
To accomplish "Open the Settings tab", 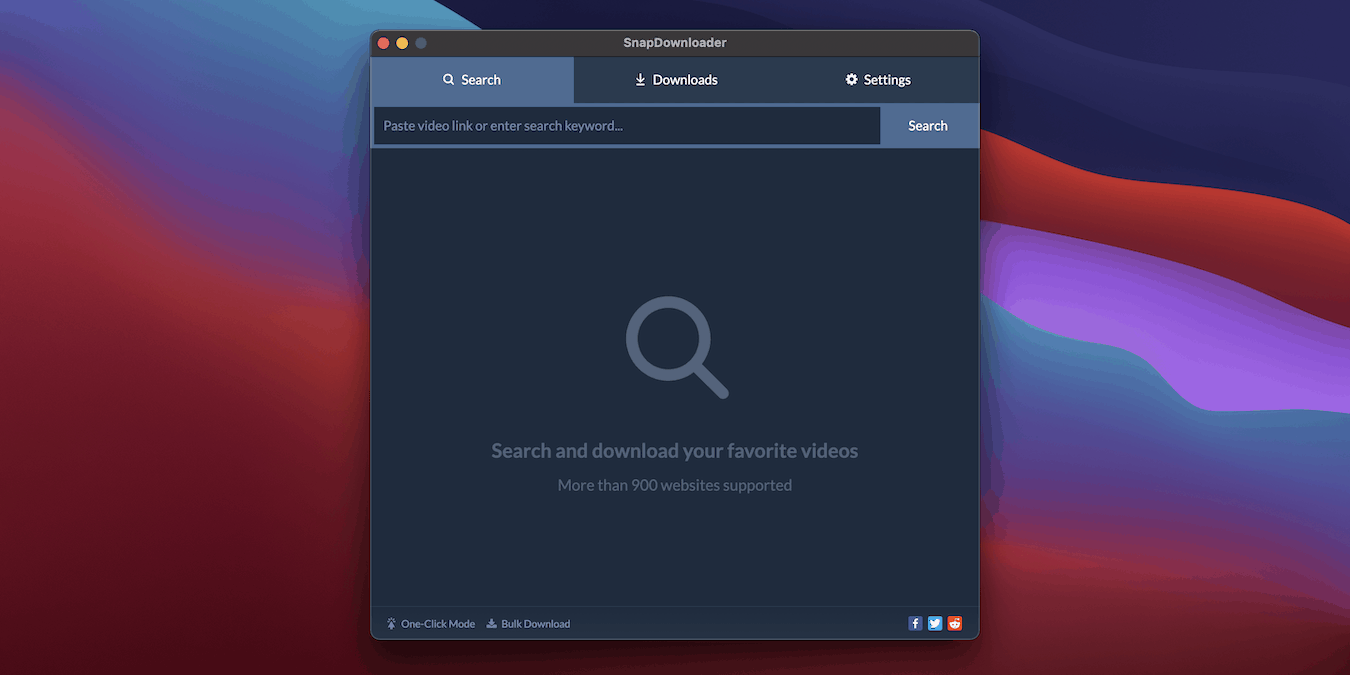I will pyautogui.click(x=877, y=79).
